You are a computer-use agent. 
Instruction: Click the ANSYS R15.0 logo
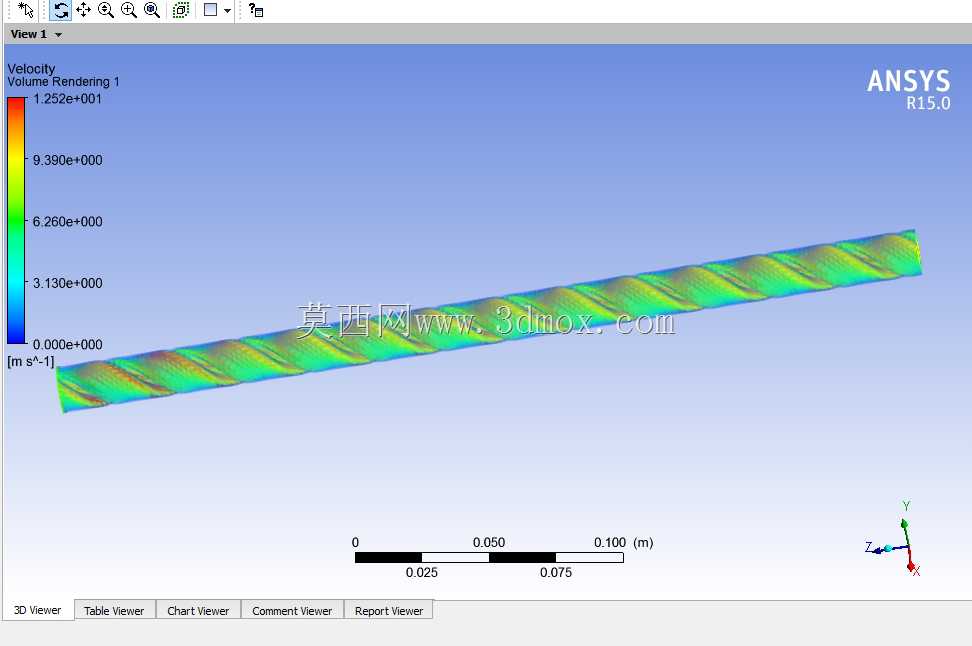(908, 90)
